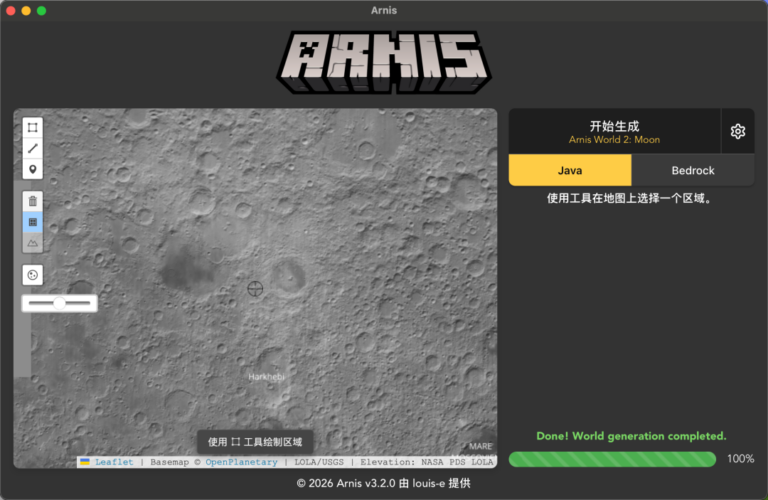
Task: Select the line measure tool
Action: tap(33, 148)
